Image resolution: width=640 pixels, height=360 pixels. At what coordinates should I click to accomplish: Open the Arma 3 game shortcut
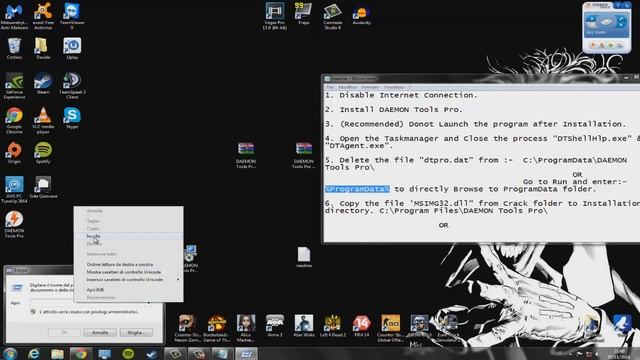pos(275,326)
